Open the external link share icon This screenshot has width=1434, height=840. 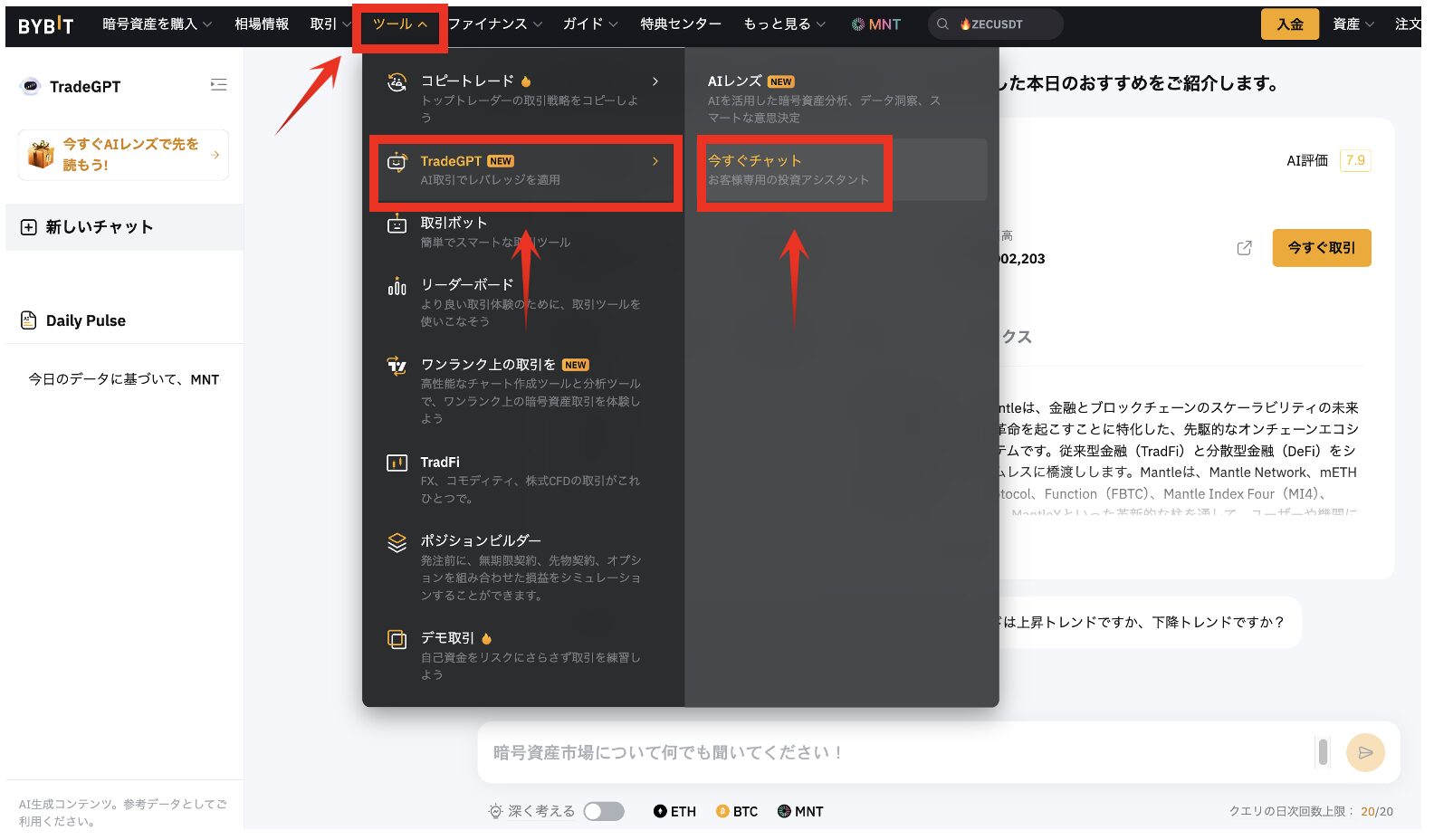1244,248
